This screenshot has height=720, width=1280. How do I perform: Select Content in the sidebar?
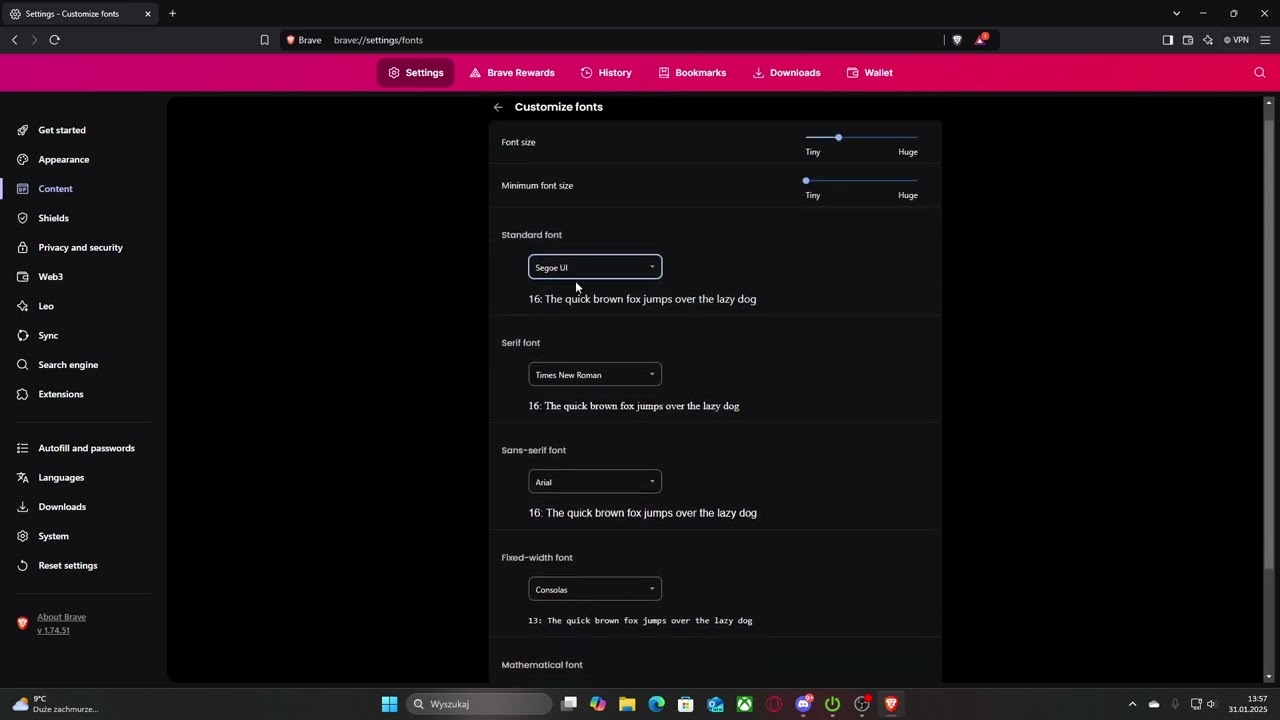tap(56, 189)
